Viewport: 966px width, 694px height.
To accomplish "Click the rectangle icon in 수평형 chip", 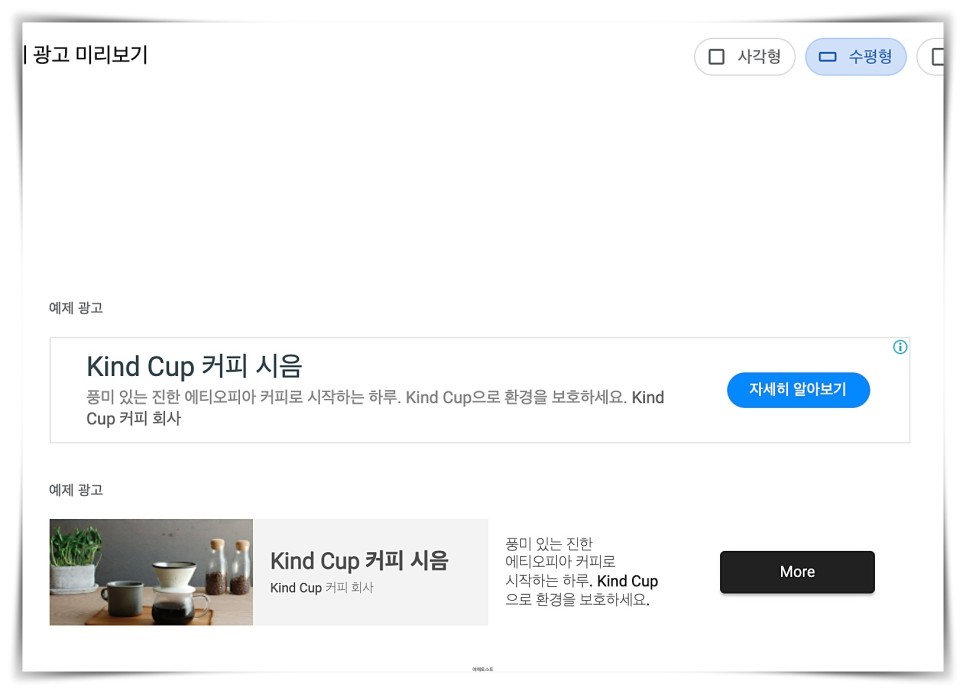I will (827, 57).
